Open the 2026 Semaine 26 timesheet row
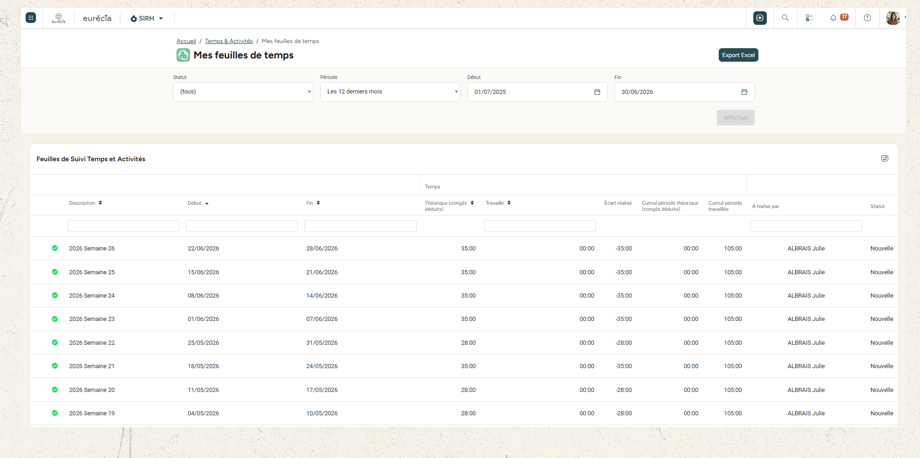The image size is (920, 458). 464,249
